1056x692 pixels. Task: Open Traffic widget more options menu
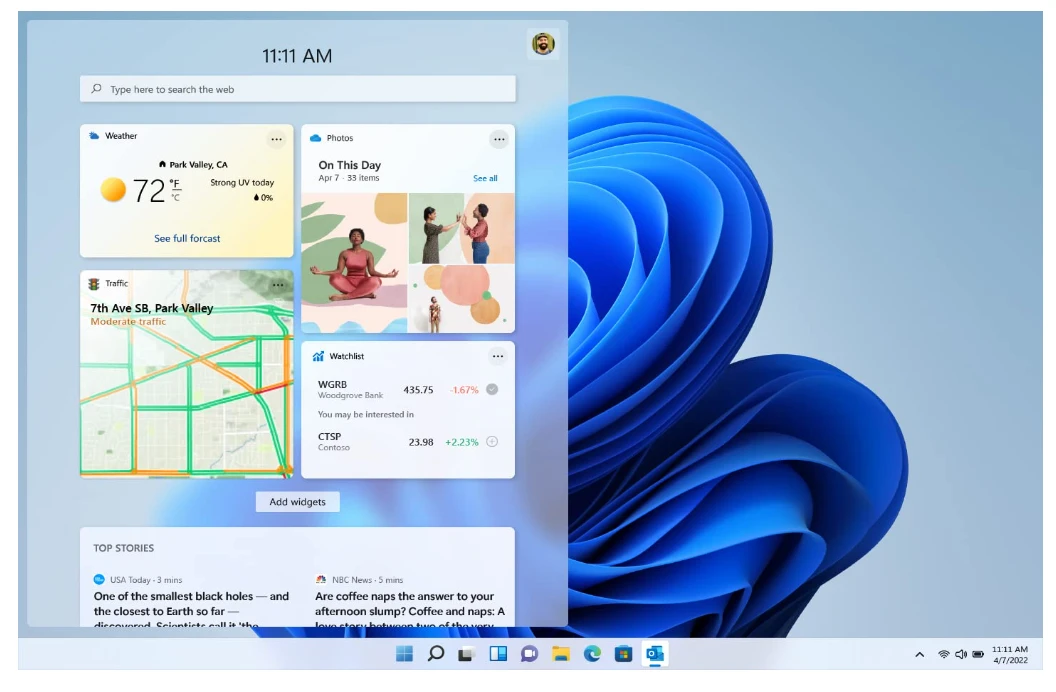tap(278, 285)
